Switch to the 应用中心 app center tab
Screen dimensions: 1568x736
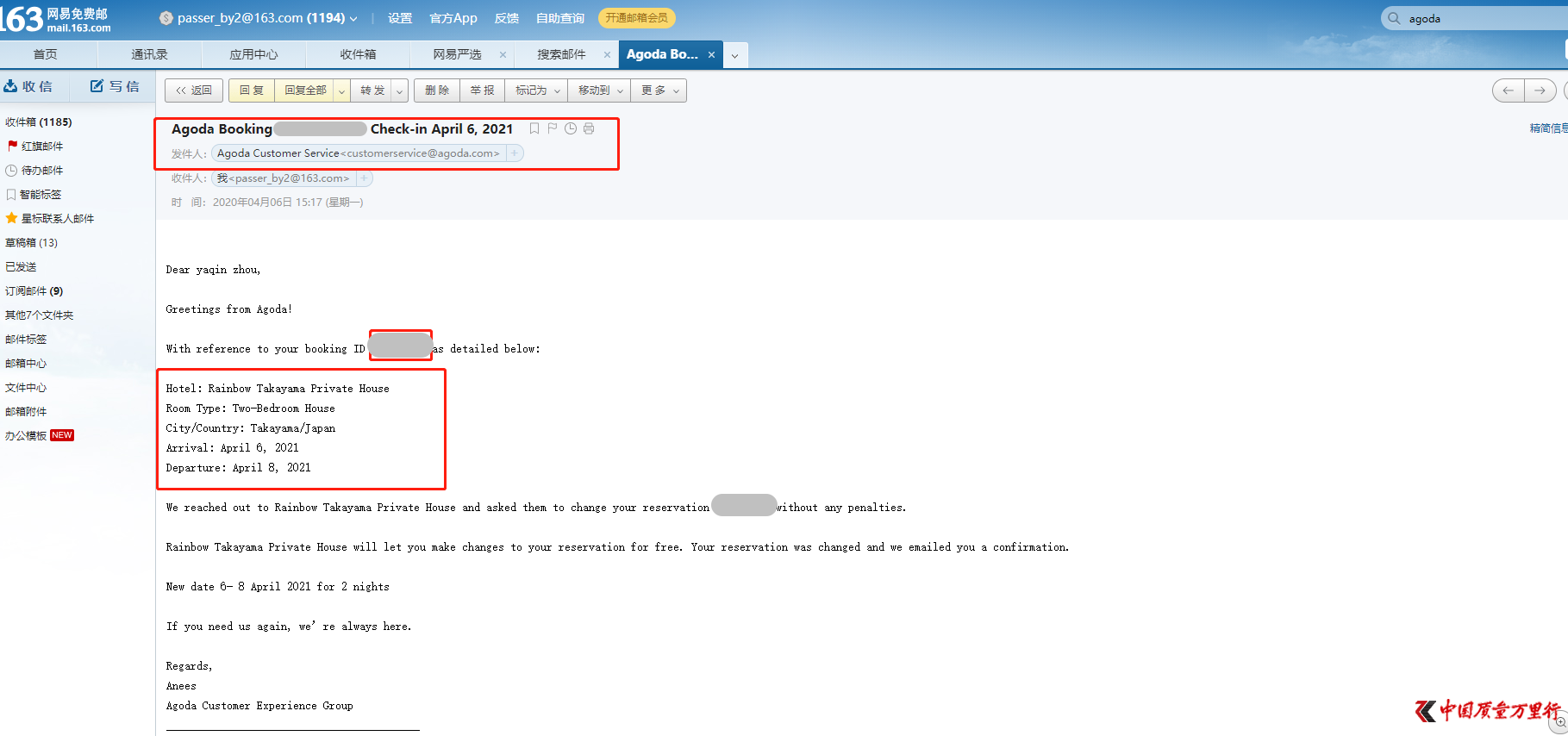(253, 54)
